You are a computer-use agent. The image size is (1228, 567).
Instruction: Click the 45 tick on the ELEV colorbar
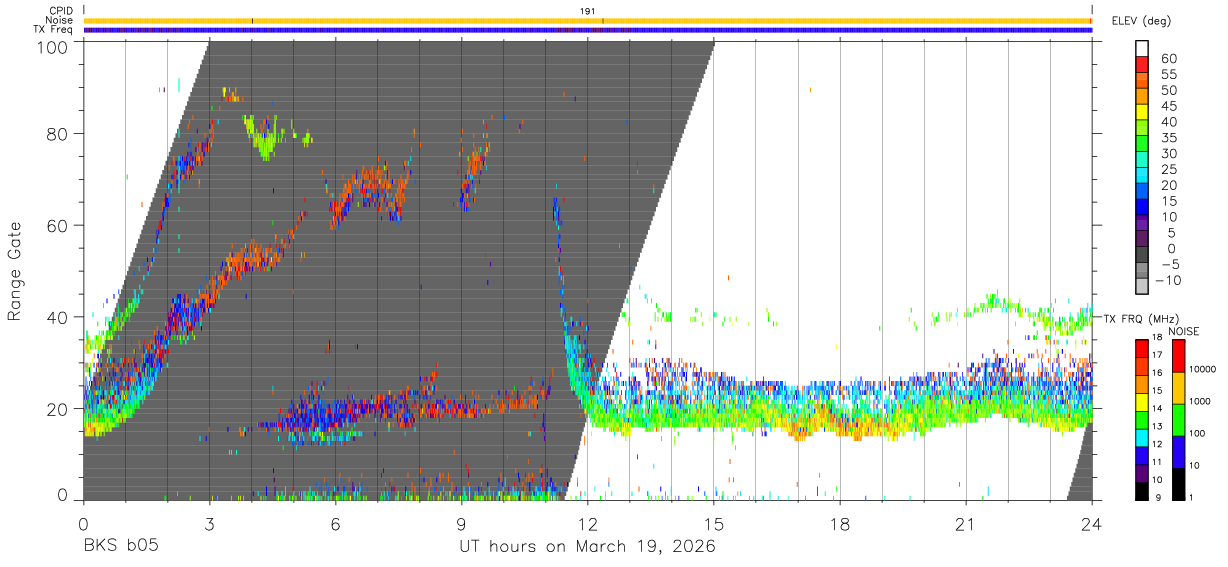(x=1169, y=106)
